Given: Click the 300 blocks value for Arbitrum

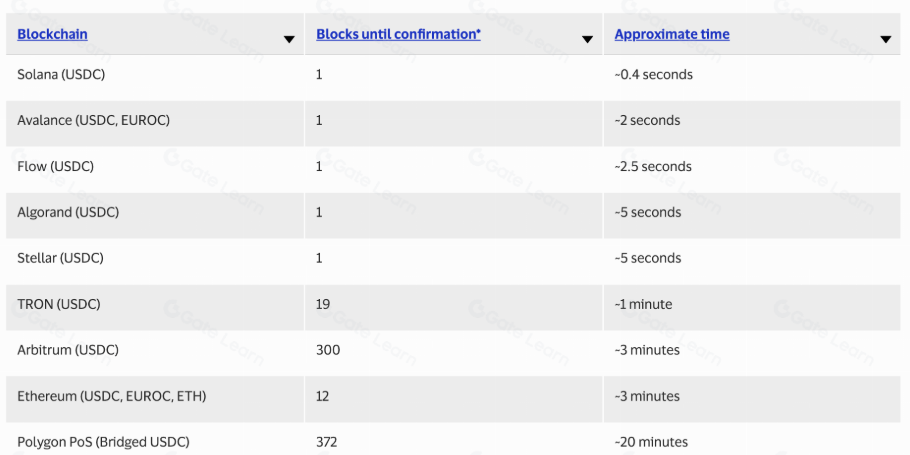Looking at the screenshot, I should tap(328, 350).
